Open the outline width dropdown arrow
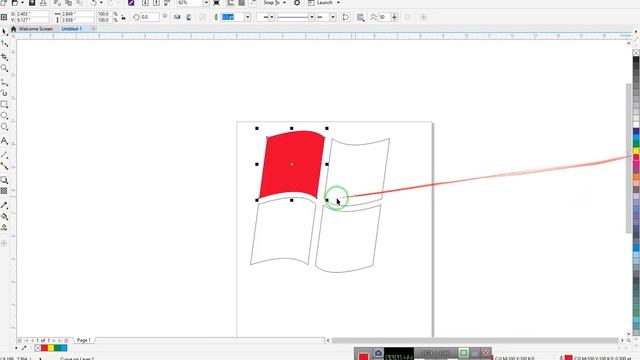This screenshot has width=640, height=360. point(247,17)
